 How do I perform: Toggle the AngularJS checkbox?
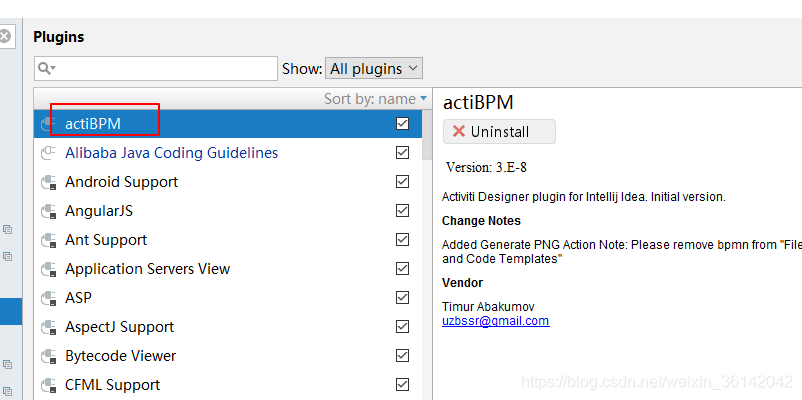[x=403, y=211]
